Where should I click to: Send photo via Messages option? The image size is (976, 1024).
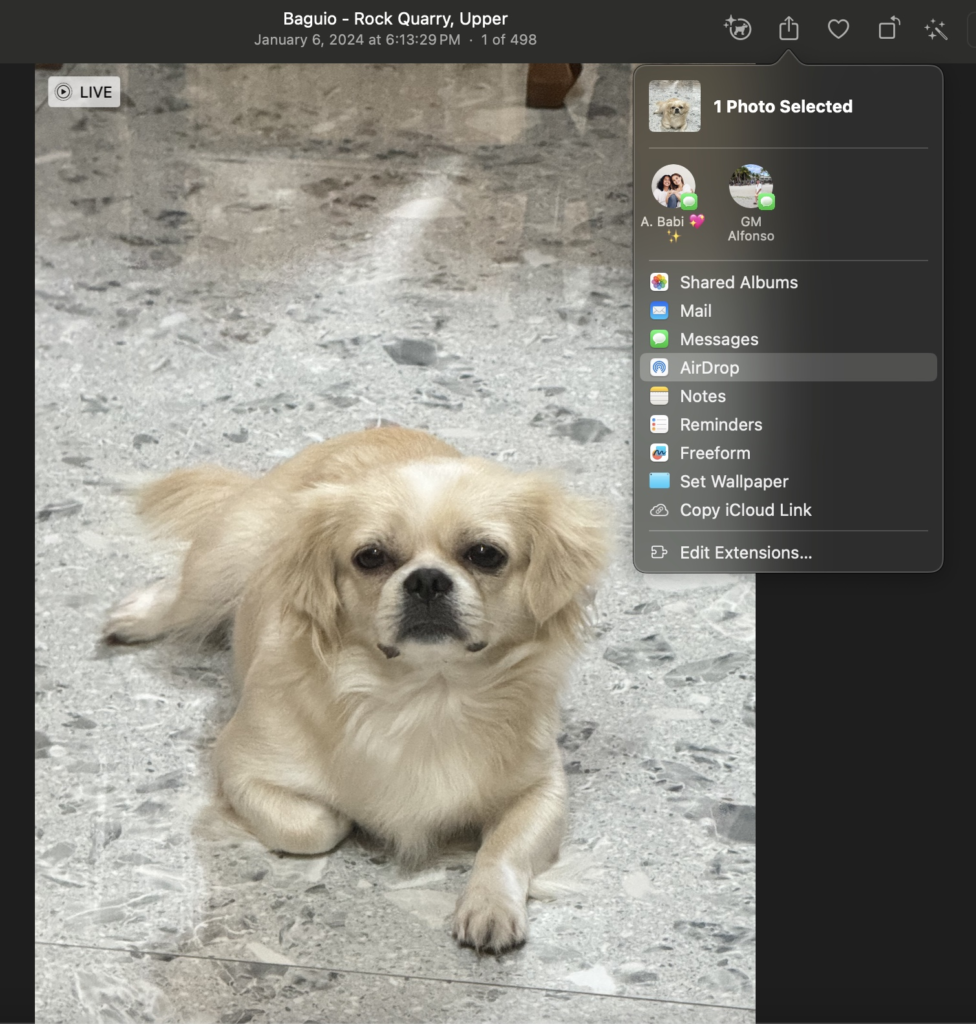point(718,339)
